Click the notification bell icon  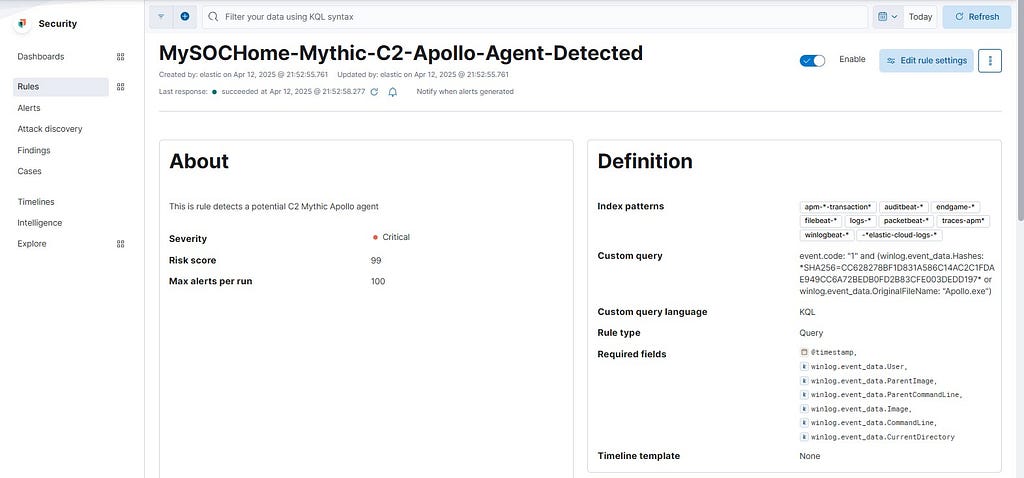tap(392, 92)
